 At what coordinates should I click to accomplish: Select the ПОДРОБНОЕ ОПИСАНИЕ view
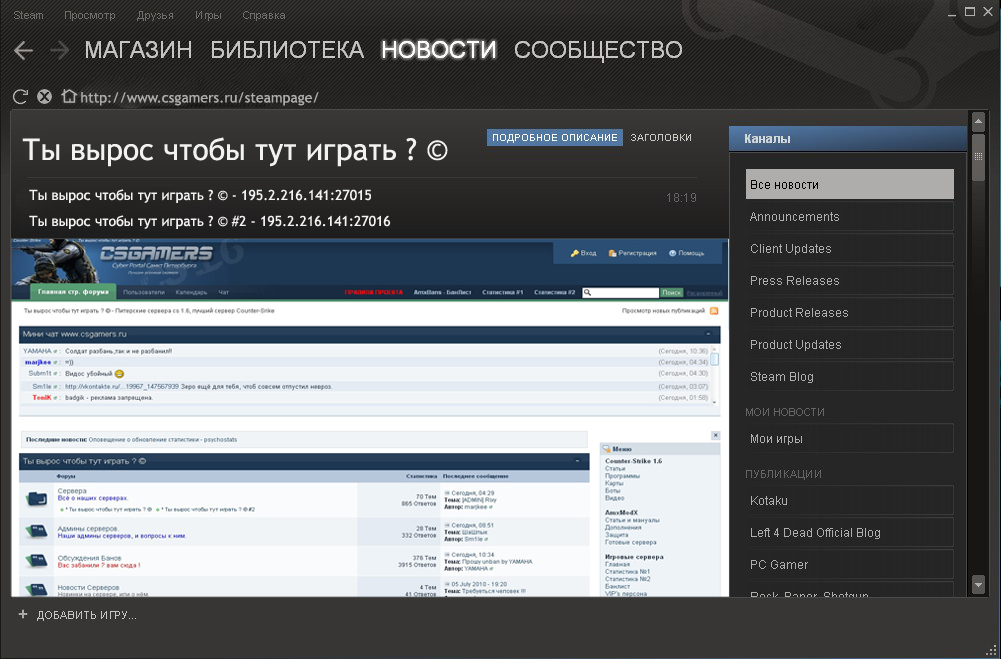pos(555,137)
